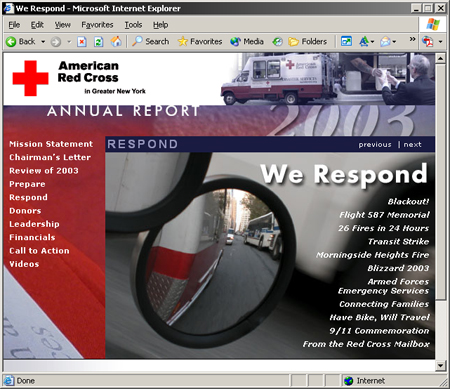
Task: Open the Help menu
Action: (160, 25)
